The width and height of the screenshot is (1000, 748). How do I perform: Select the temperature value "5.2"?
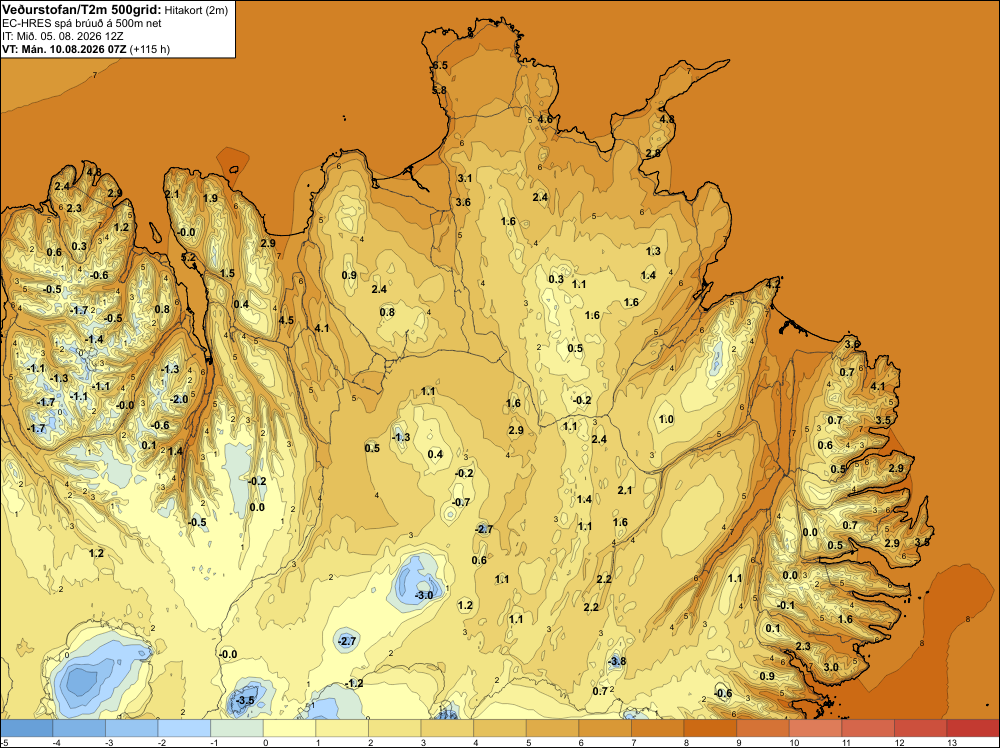pos(189,257)
